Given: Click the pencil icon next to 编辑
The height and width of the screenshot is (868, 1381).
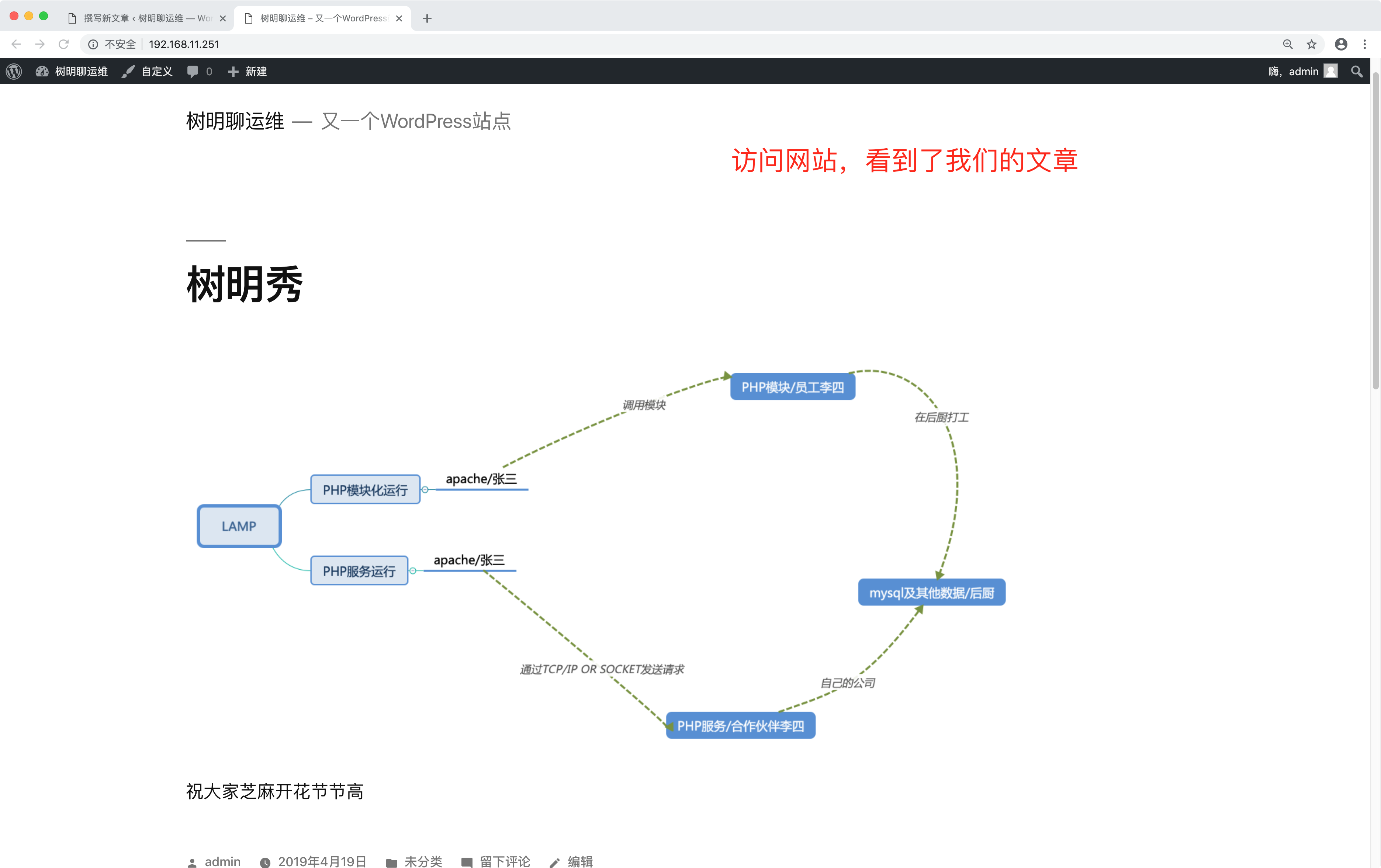Looking at the screenshot, I should click(x=555, y=861).
